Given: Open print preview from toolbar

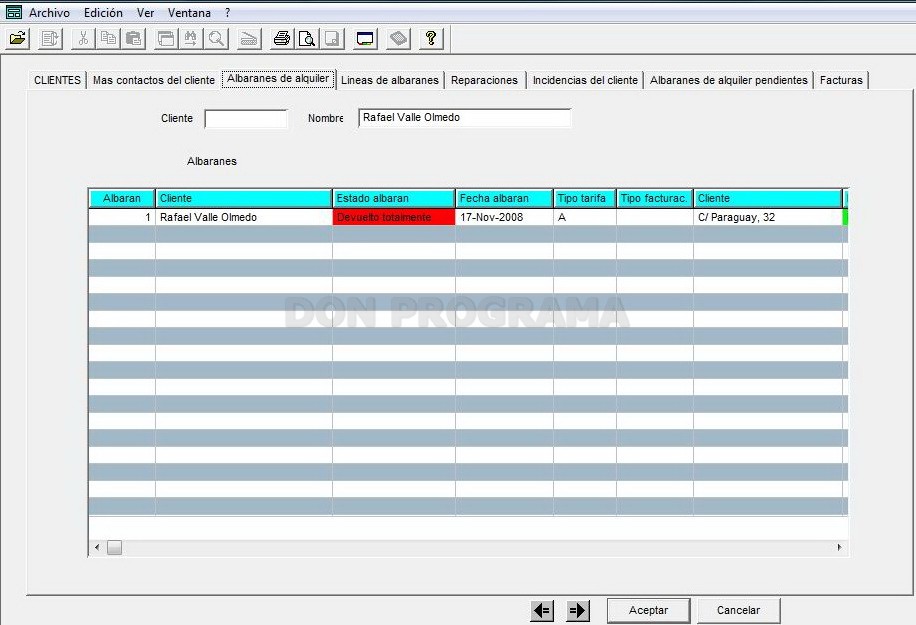Looking at the screenshot, I should [x=307, y=39].
